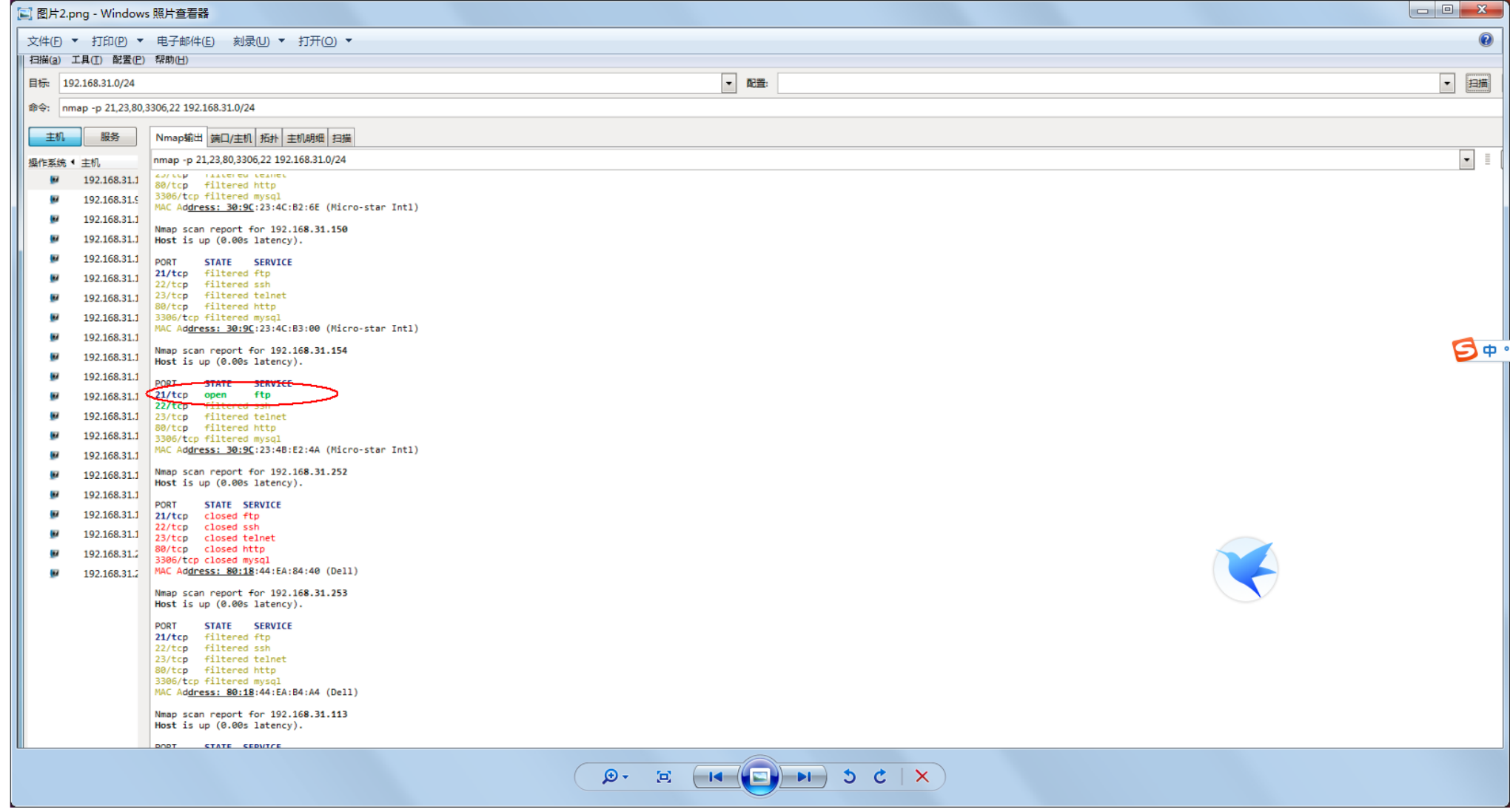Image resolution: width=1510 pixels, height=812 pixels.
Task: Rotate image clockwise
Action: point(880,776)
